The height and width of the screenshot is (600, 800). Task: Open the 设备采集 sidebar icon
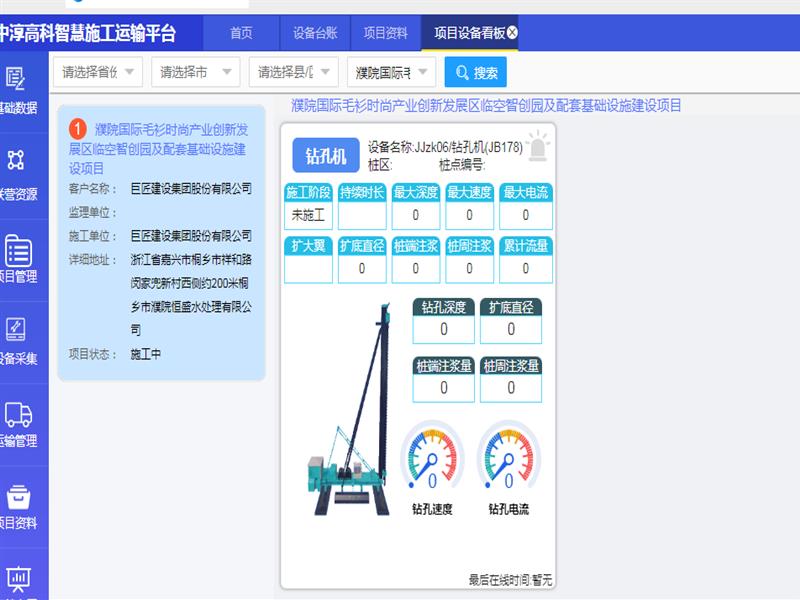[16, 330]
